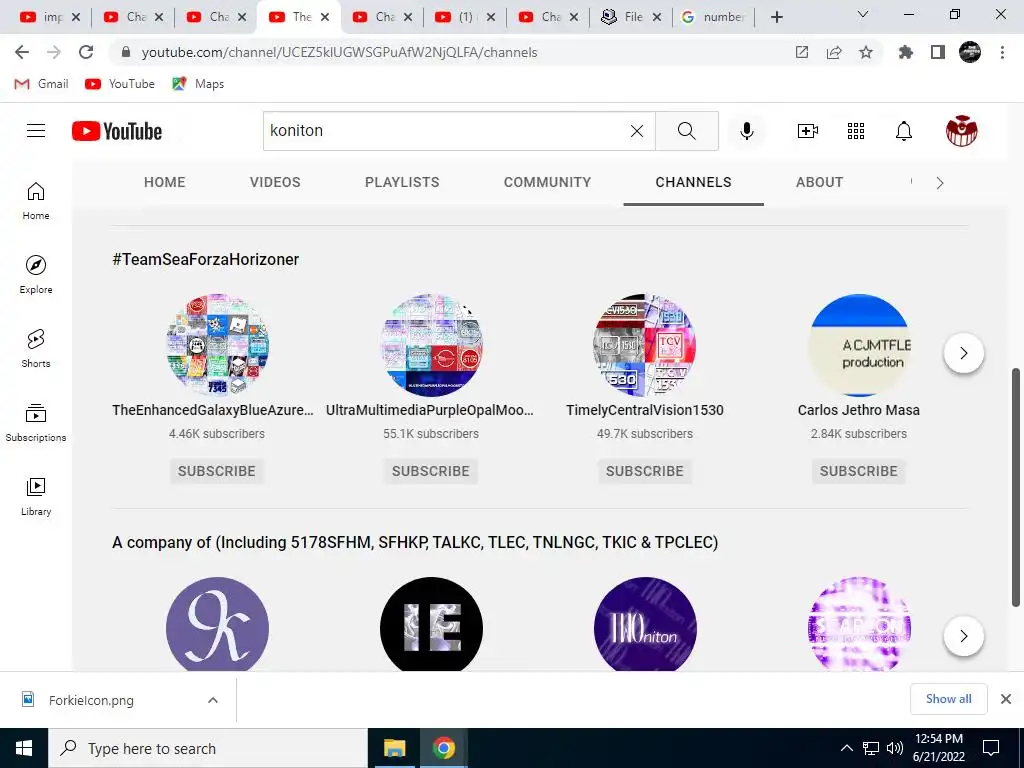1024x768 pixels.
Task: Open Library in the sidebar
Action: point(36,496)
